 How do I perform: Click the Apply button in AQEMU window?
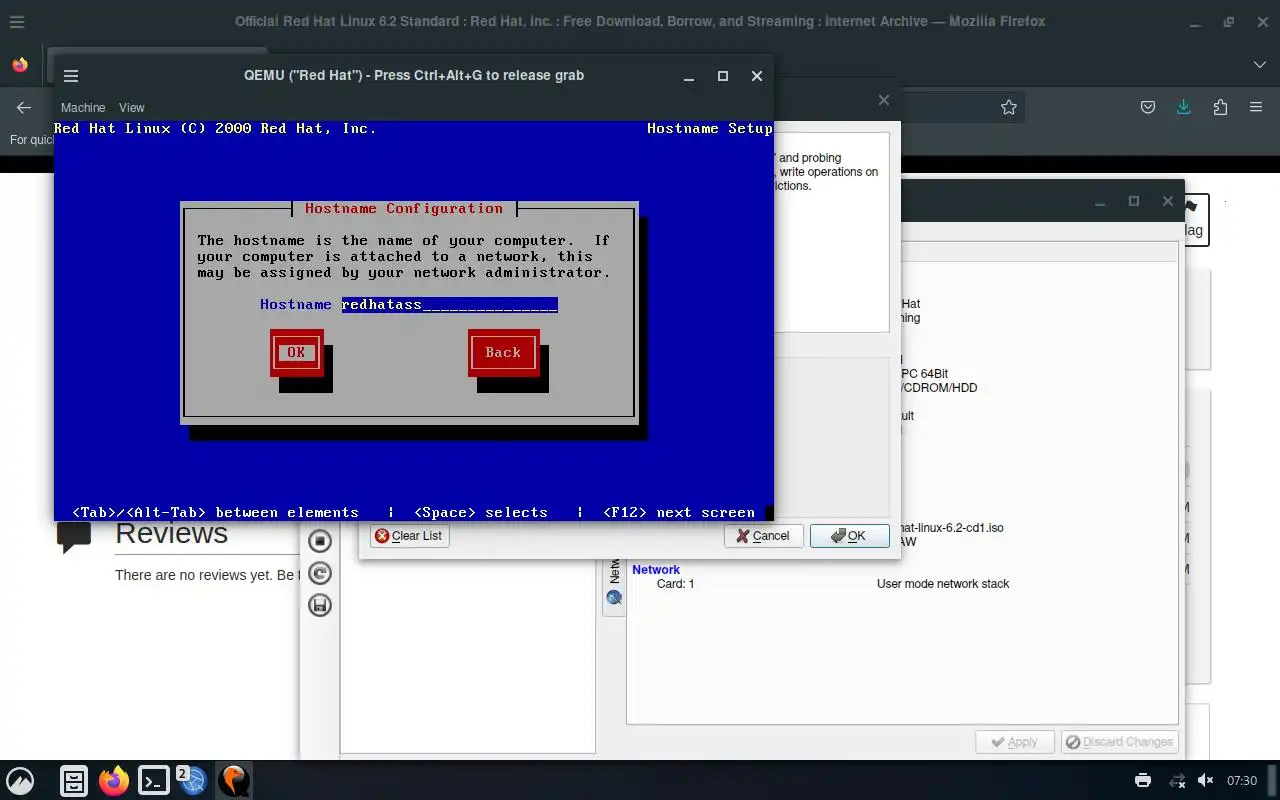click(x=1014, y=742)
